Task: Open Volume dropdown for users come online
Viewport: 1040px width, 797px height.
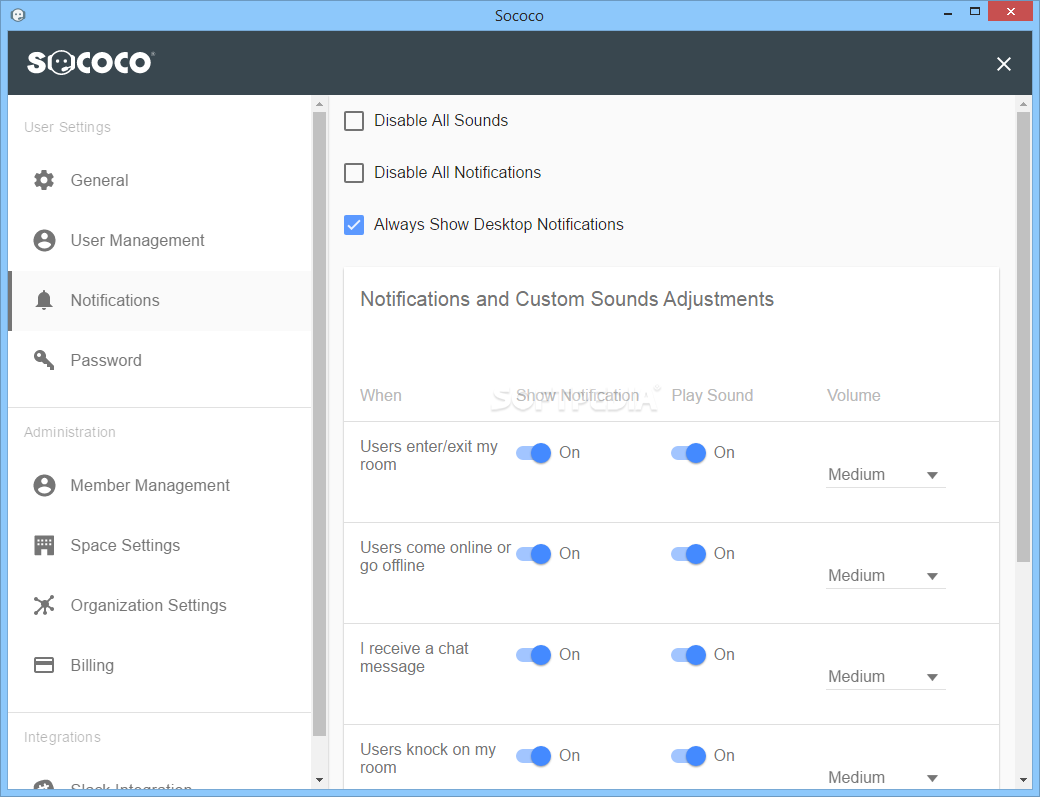Action: 885,576
